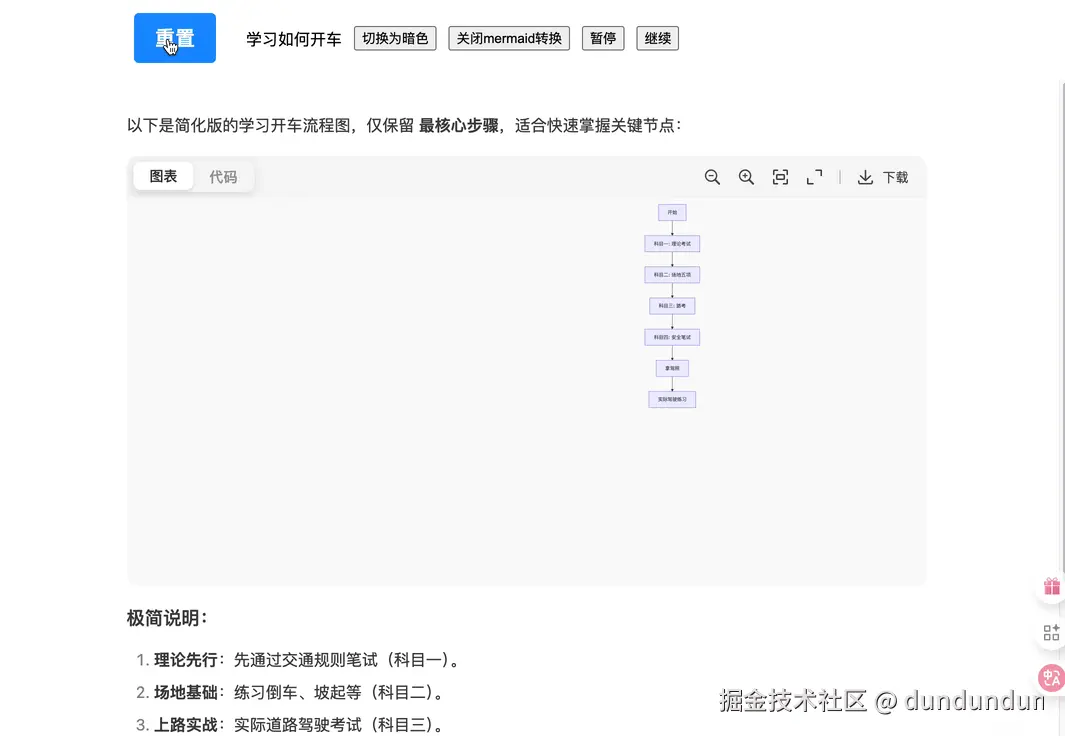Screen dimensions: 1065x736
Task: Click the pink gift icon at right edge
Action: (1051, 586)
